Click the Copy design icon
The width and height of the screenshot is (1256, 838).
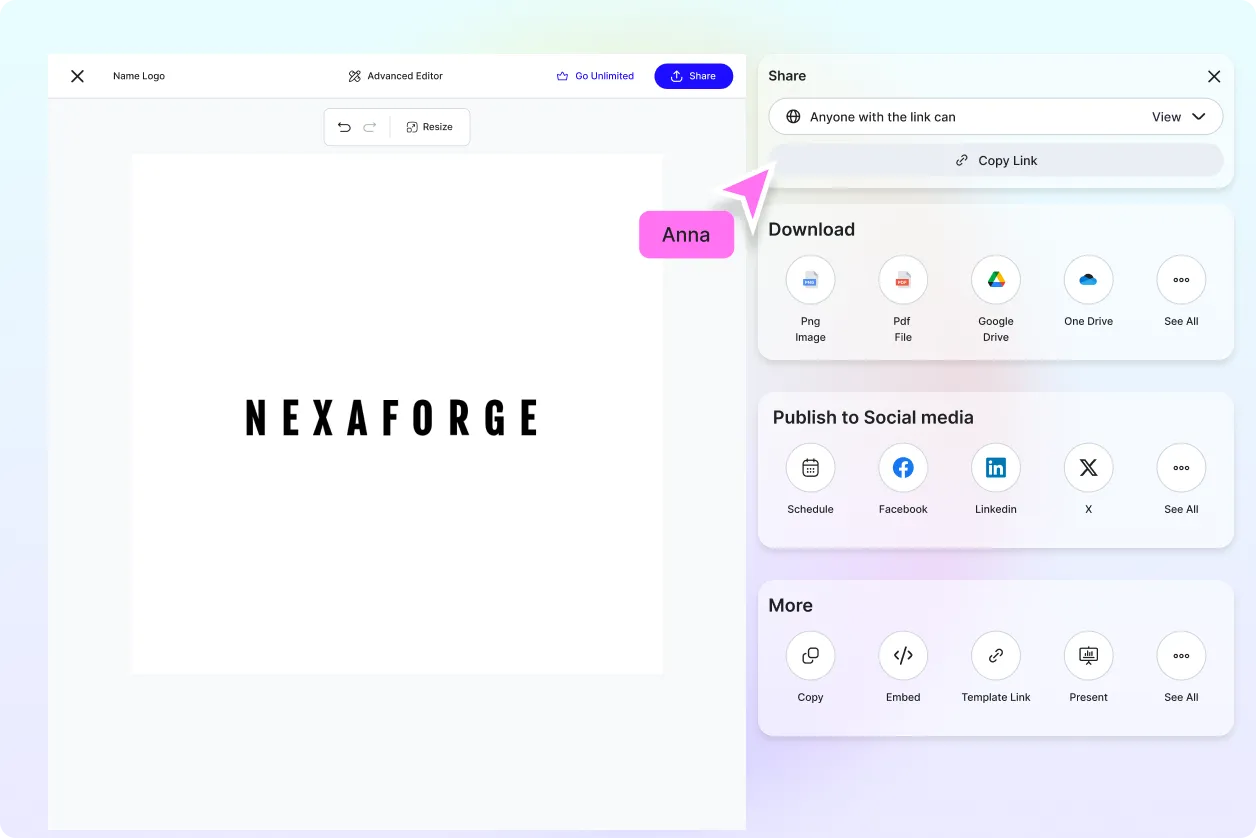pyautogui.click(x=810, y=656)
